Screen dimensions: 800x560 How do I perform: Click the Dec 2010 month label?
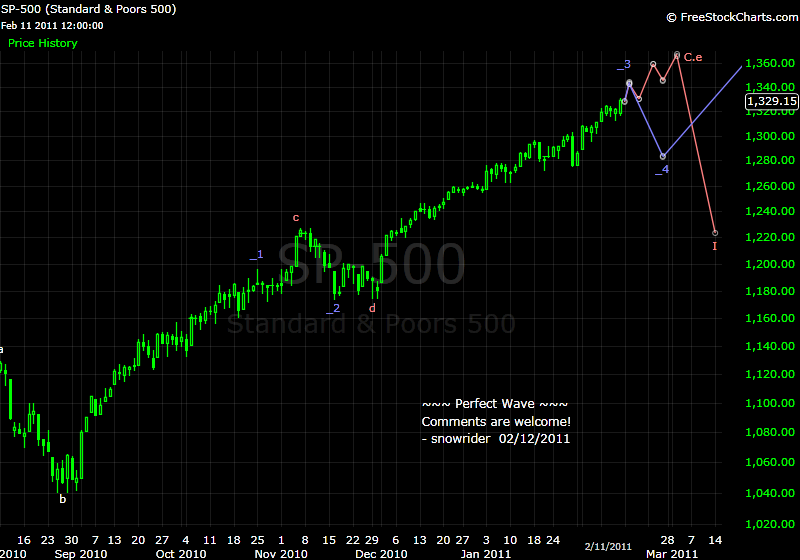click(381, 554)
